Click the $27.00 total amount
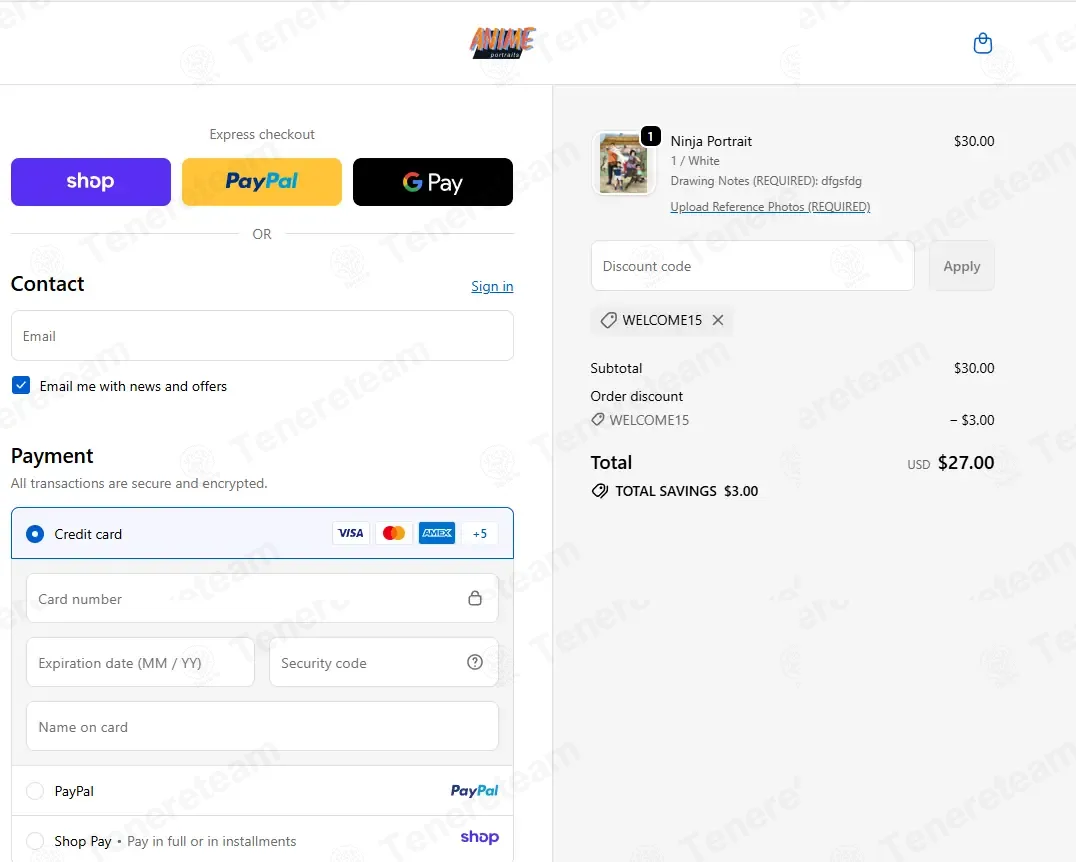 point(966,463)
